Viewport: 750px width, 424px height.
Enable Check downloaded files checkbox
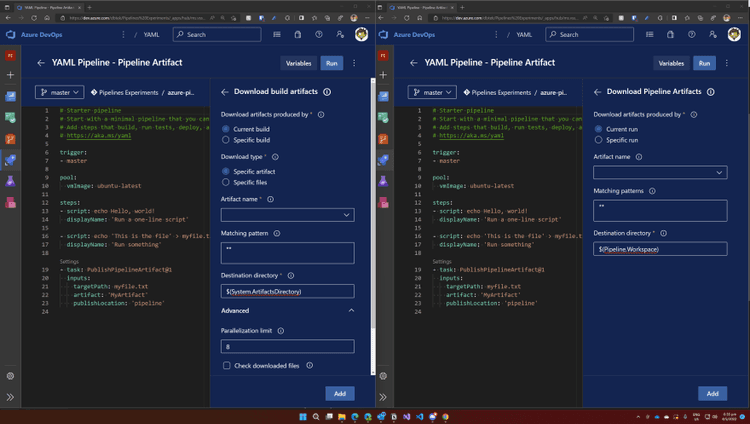[x=227, y=366]
